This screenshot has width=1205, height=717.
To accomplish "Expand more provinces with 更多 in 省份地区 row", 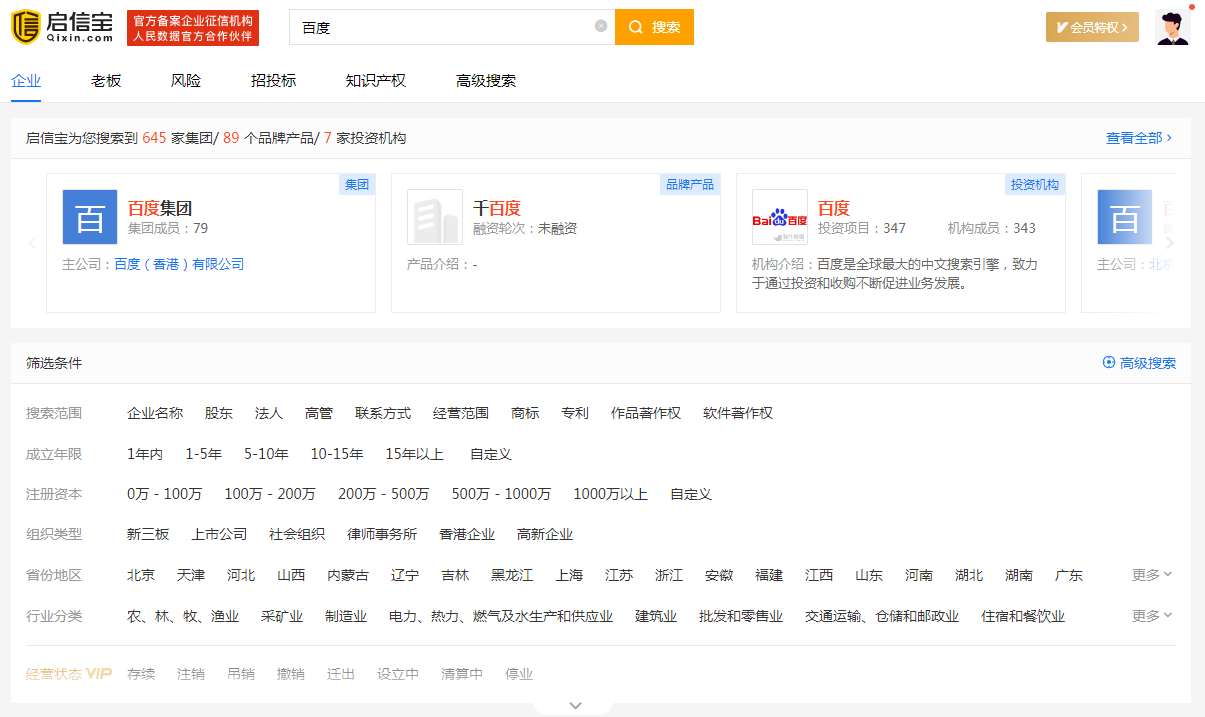I will 1152,575.
